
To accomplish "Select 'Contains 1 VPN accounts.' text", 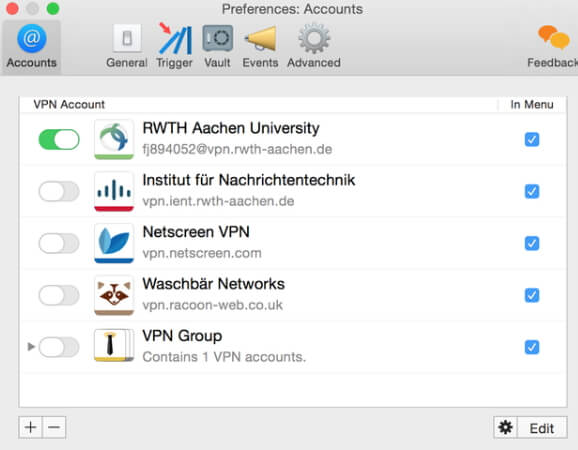I will [224, 357].
